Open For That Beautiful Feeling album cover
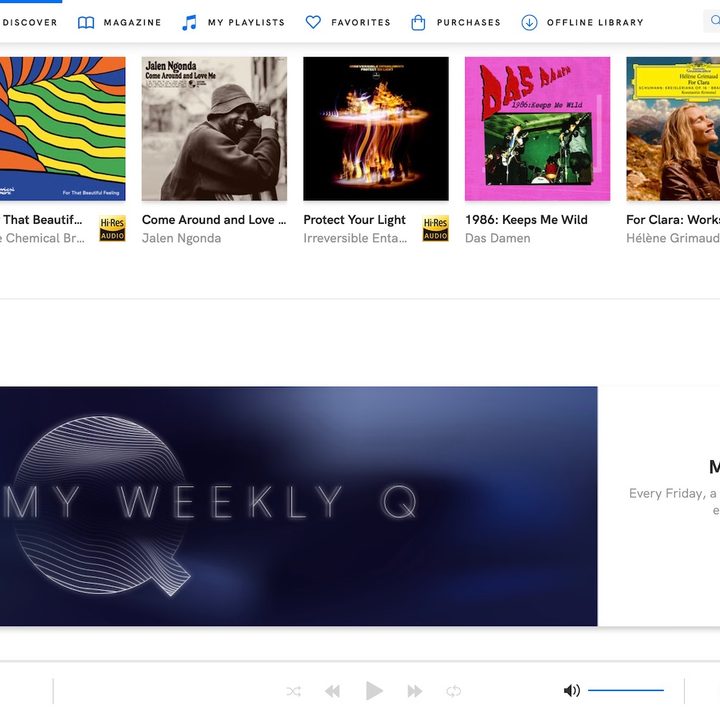Screen dimensions: 720x720 point(62,129)
